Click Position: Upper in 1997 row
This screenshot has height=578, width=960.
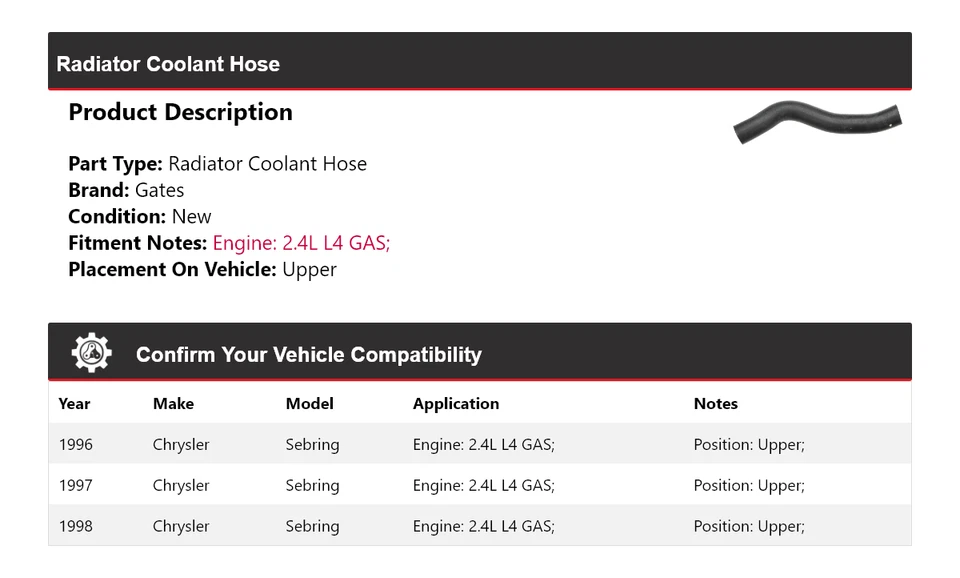point(748,486)
